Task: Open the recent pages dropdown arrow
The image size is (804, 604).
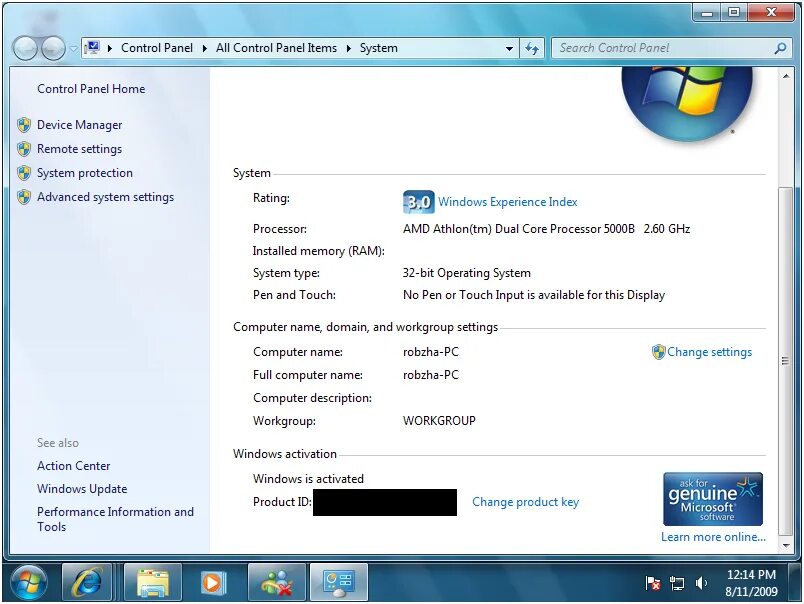Action: pyautogui.click(x=73, y=49)
